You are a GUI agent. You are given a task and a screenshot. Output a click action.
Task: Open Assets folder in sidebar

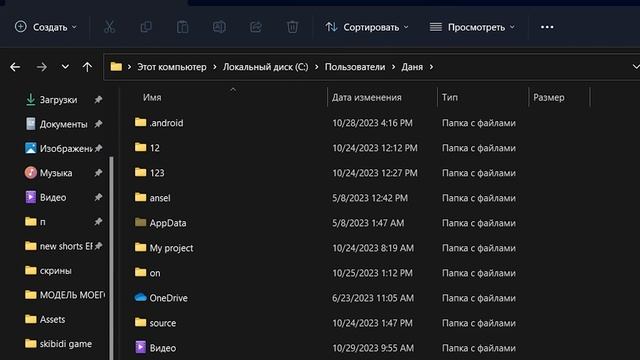pyautogui.click(x=52, y=320)
